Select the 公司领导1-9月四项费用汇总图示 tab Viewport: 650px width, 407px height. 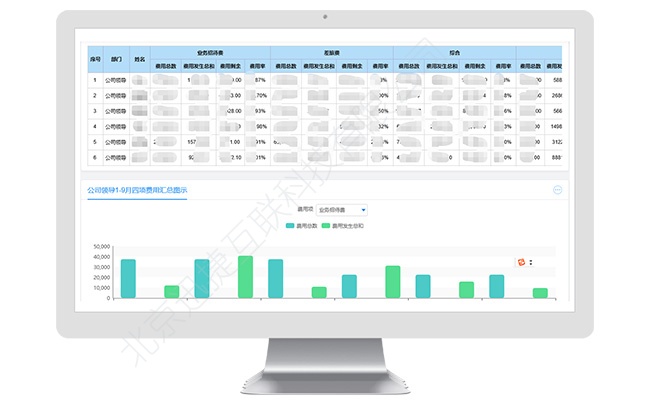tap(137, 190)
